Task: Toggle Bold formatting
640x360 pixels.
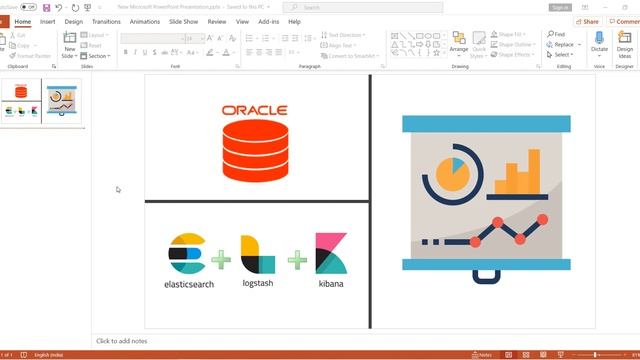Action: [x=125, y=52]
